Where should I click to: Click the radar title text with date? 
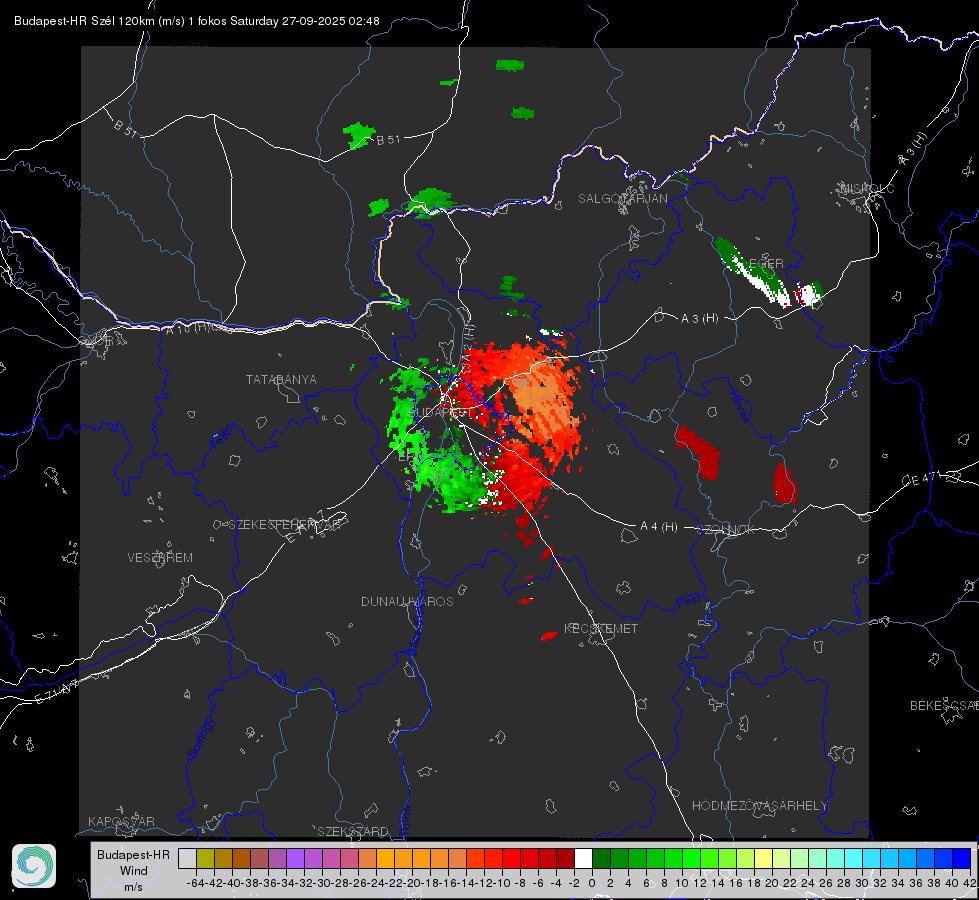(197, 21)
